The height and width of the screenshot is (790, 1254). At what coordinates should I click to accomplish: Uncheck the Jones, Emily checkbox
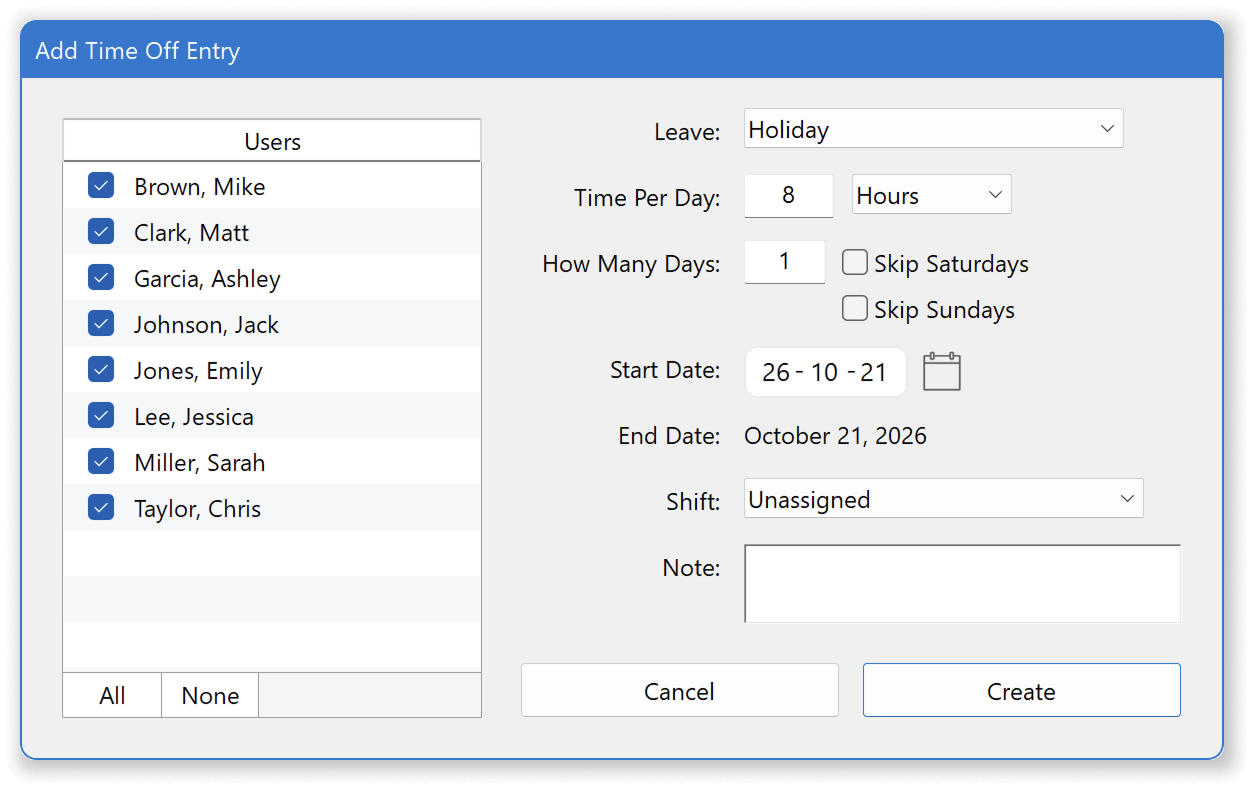[x=101, y=370]
